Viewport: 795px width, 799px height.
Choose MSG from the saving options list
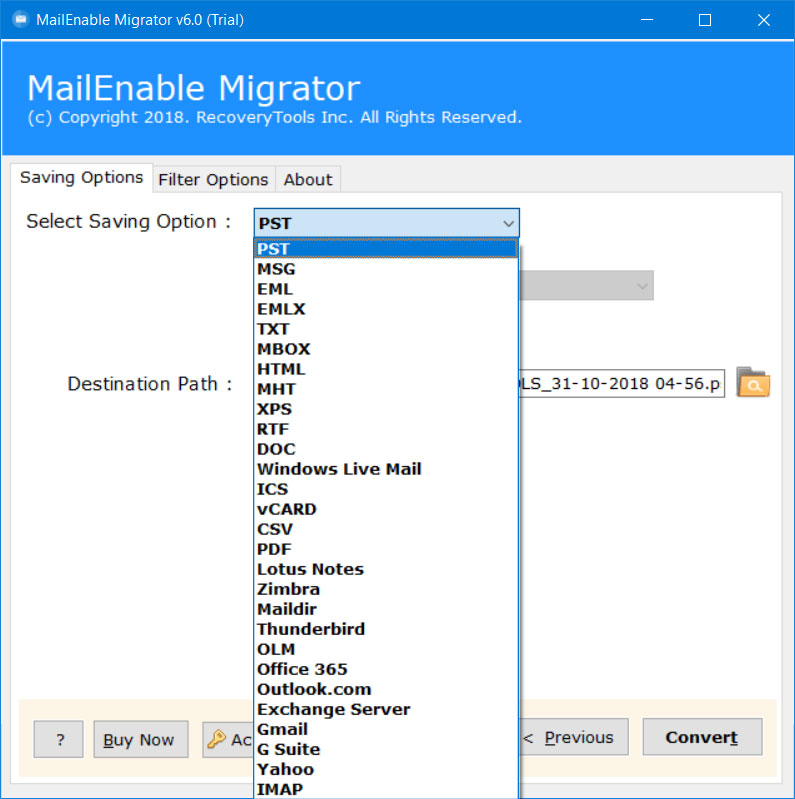point(386,269)
